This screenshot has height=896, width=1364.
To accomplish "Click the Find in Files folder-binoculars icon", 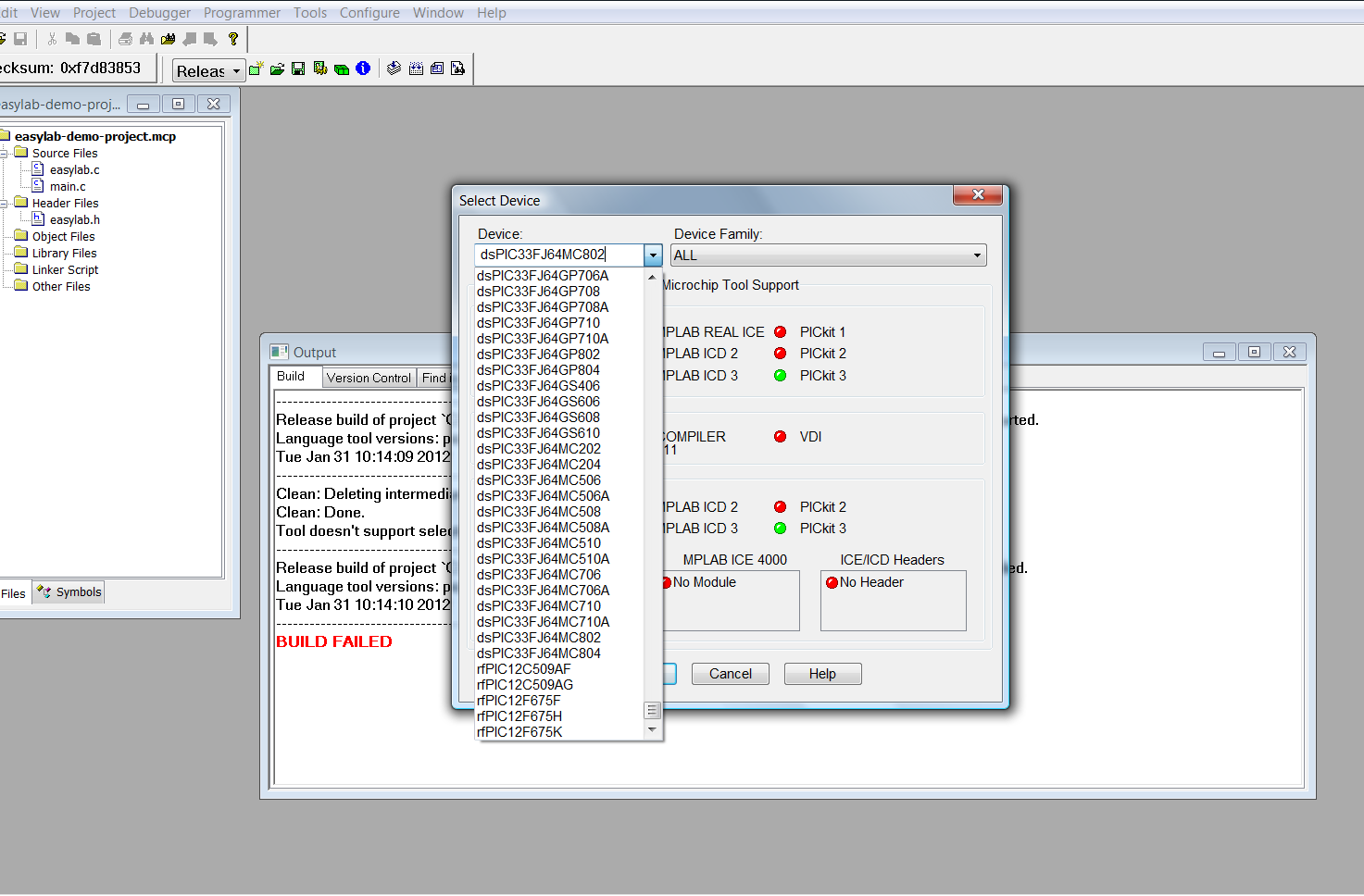I will coord(168,39).
